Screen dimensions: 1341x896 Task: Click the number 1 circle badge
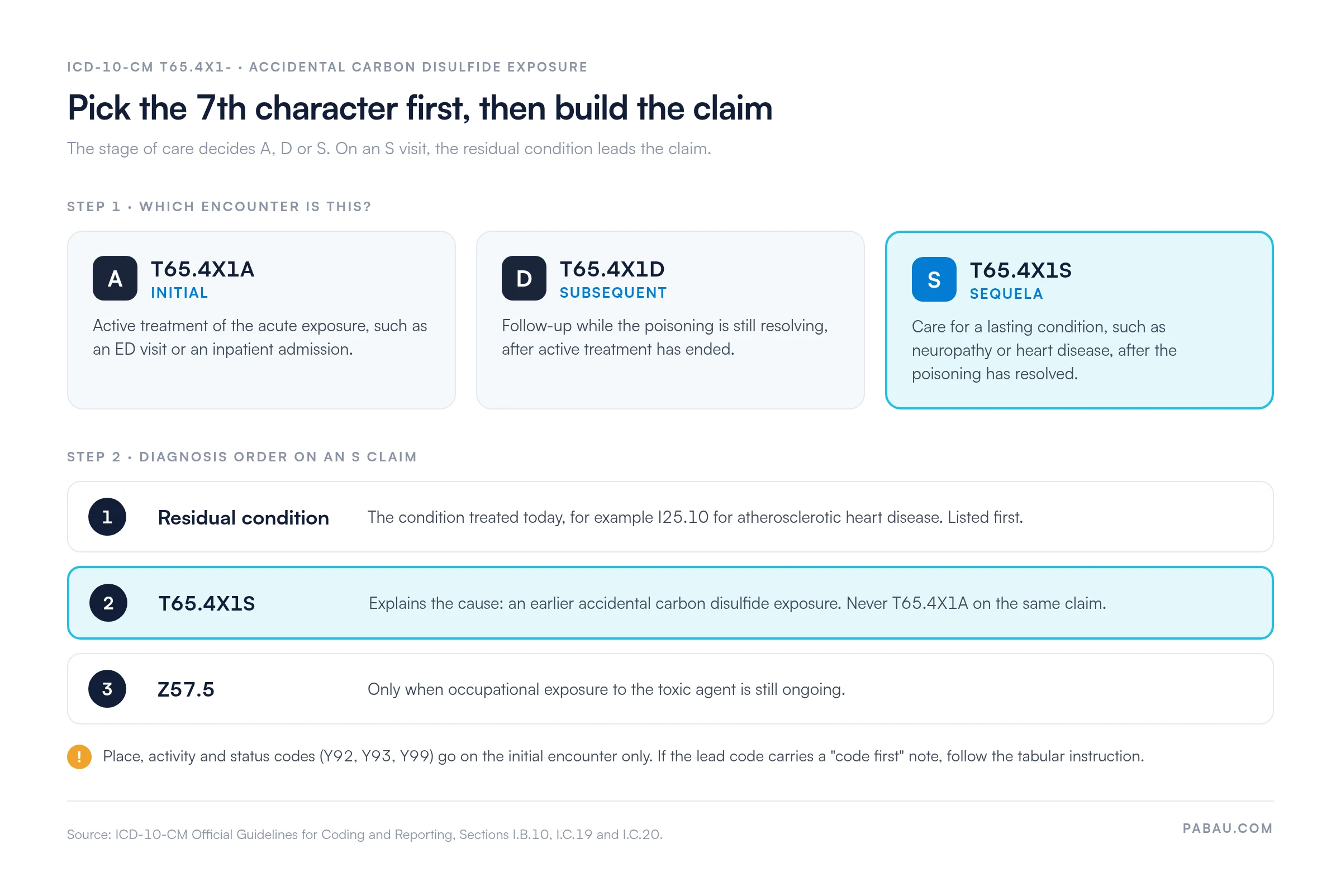tap(107, 517)
